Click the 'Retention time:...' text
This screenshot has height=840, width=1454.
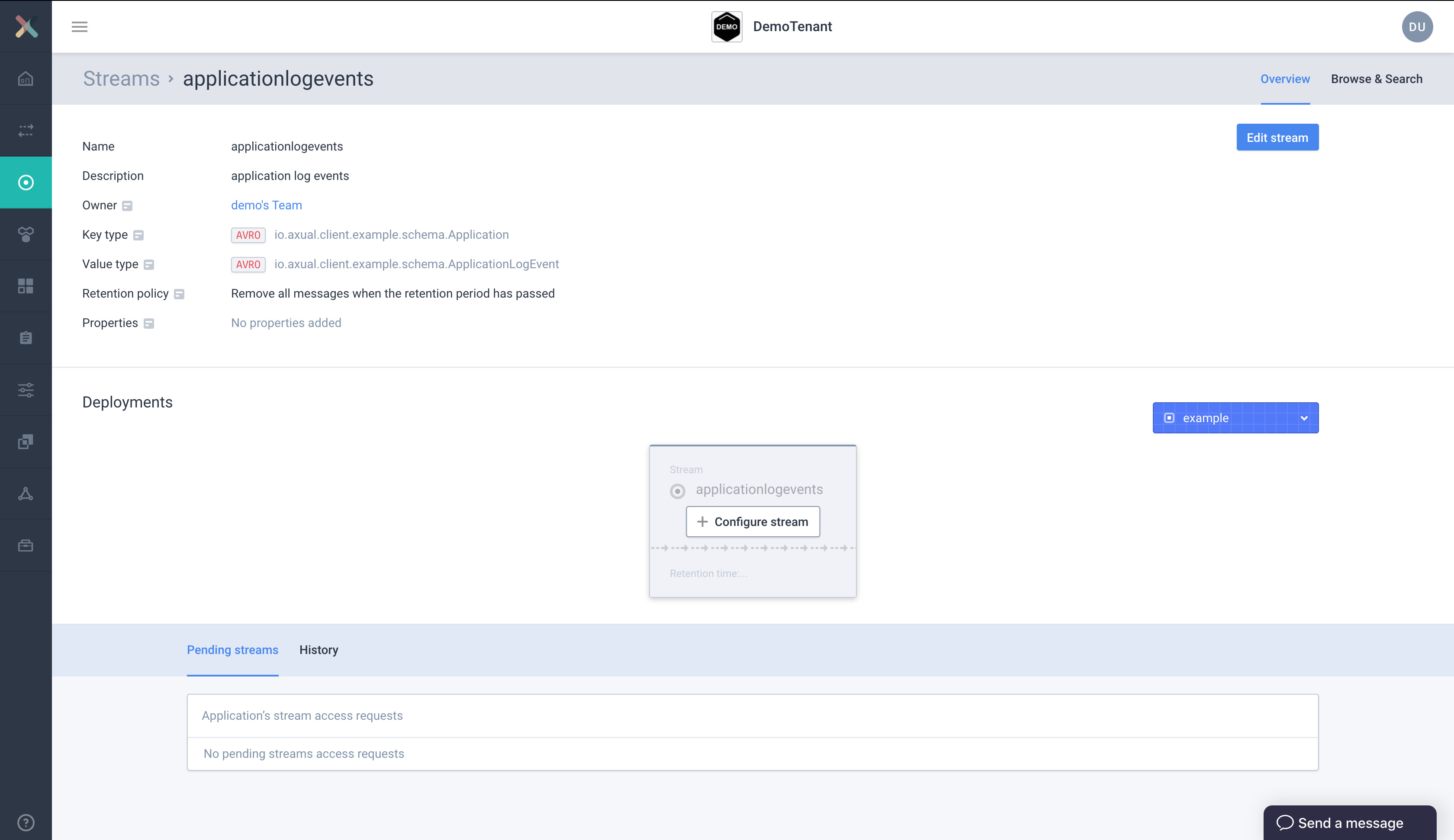708,574
